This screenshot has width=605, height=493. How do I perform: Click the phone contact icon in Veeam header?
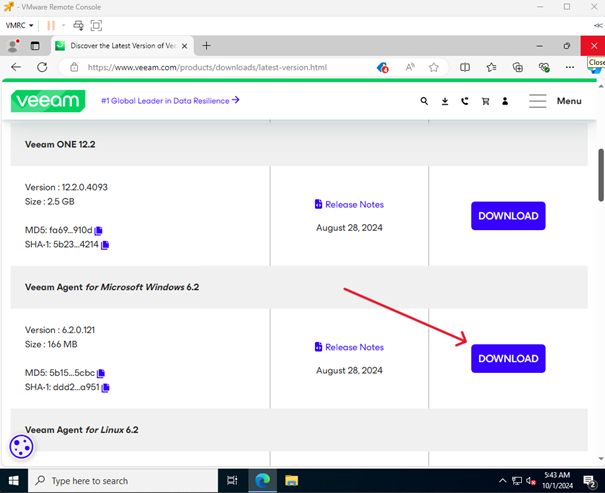tap(465, 101)
